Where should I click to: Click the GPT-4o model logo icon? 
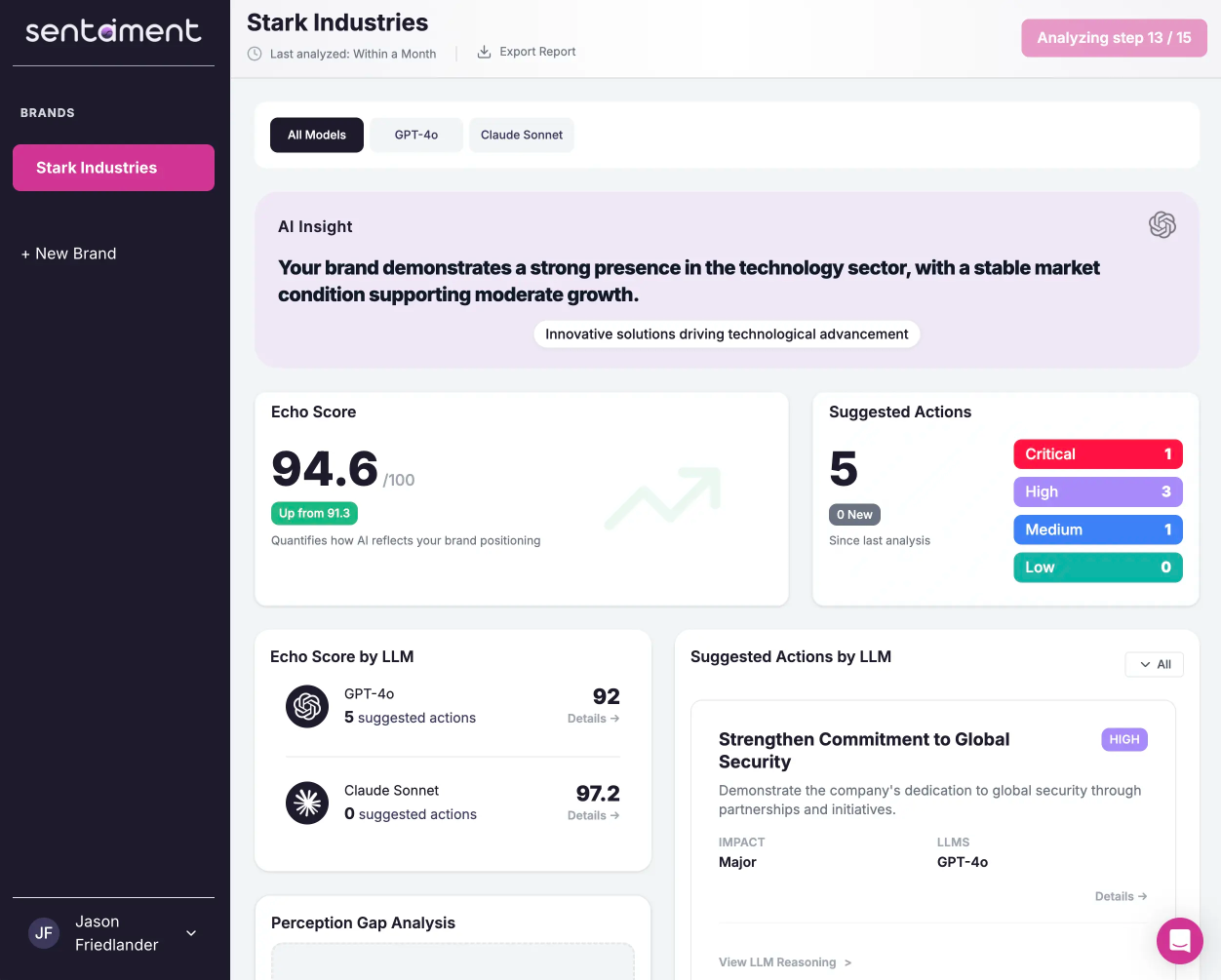point(307,706)
